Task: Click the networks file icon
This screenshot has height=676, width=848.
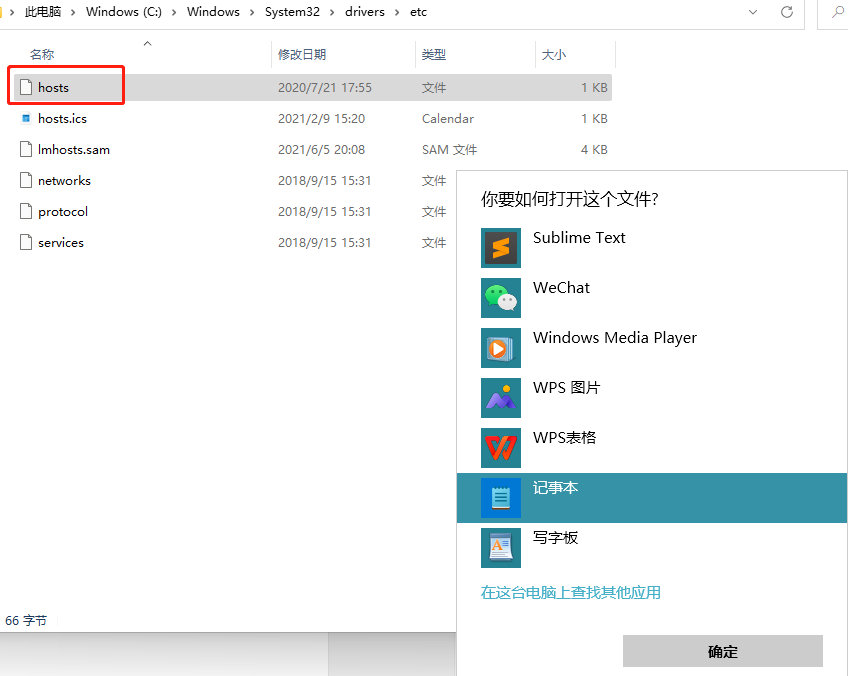Action: point(26,180)
